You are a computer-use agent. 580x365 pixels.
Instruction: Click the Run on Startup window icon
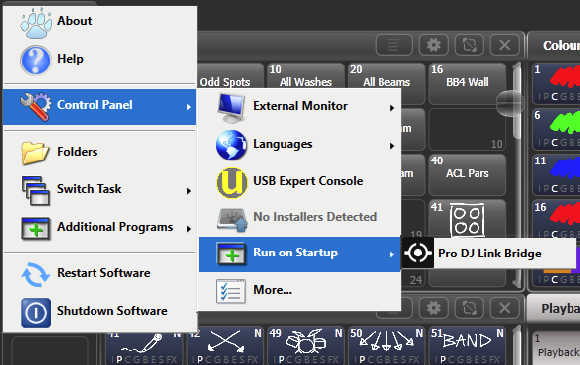[232, 254]
